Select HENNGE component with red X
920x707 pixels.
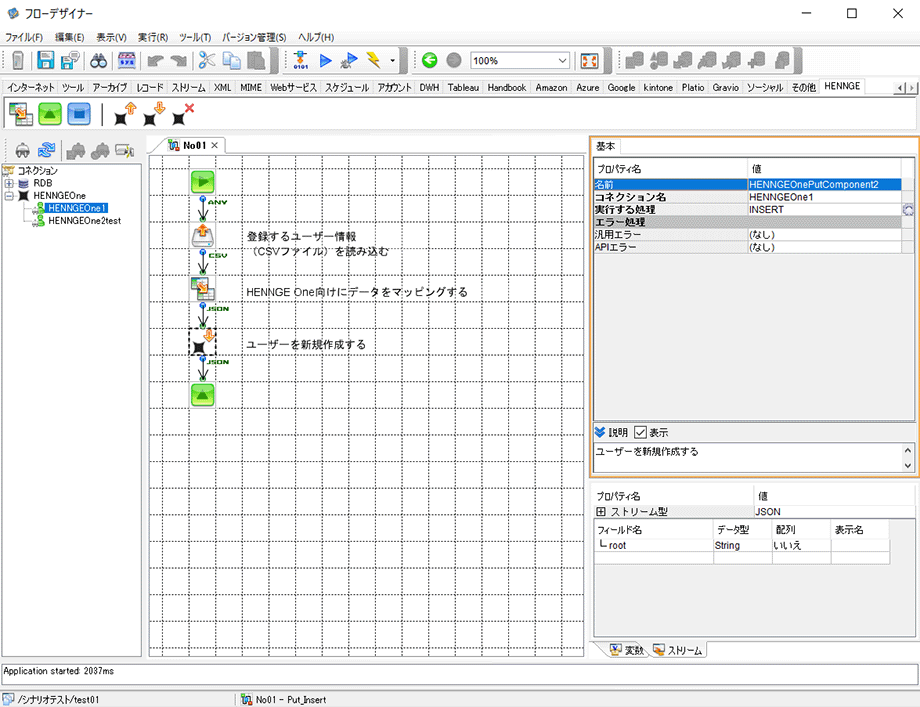(x=183, y=114)
